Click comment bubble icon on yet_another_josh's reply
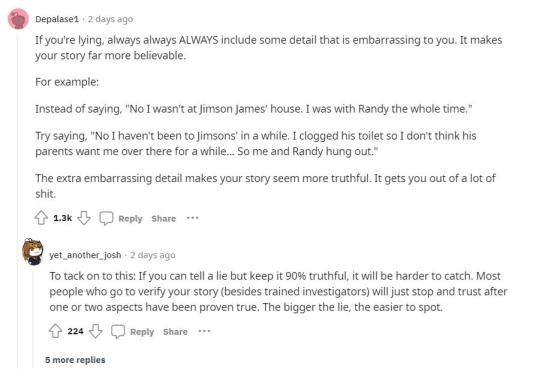This screenshot has width=551, height=369. click(118, 331)
